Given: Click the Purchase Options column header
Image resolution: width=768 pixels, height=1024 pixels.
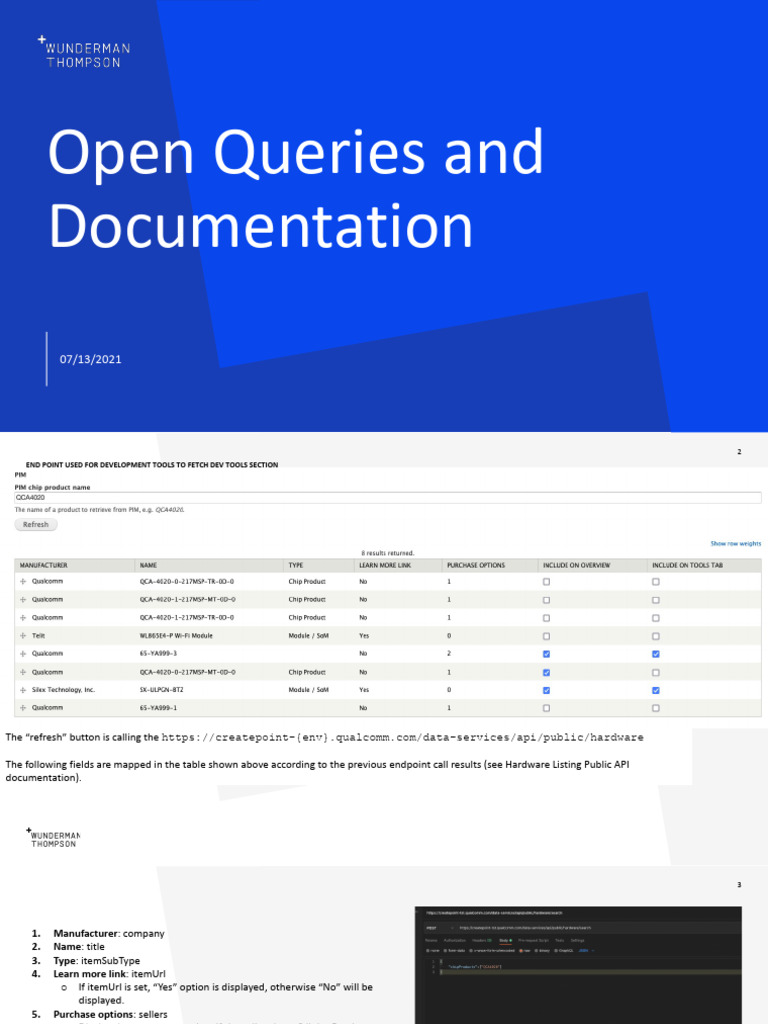Looking at the screenshot, I should 476,566.
